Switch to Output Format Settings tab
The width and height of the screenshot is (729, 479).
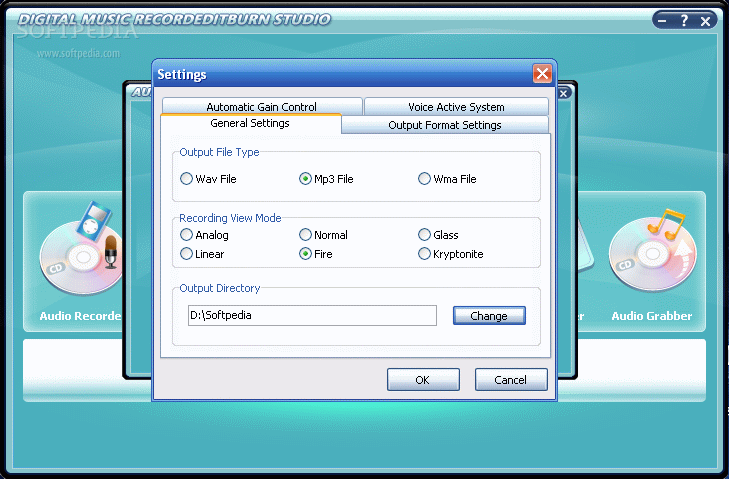[445, 125]
